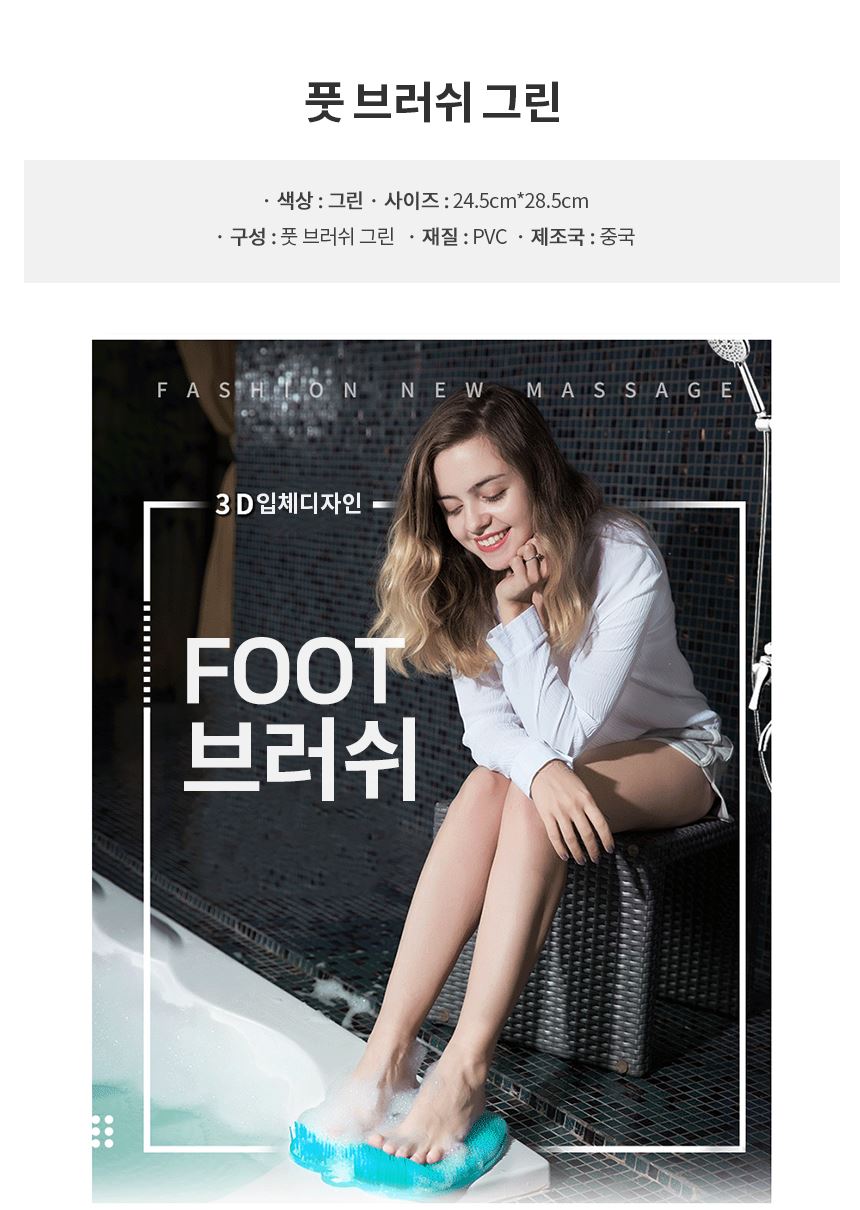Click the 재질 : PVC specification
Viewport: 860px width, 1210px height.
463,237
